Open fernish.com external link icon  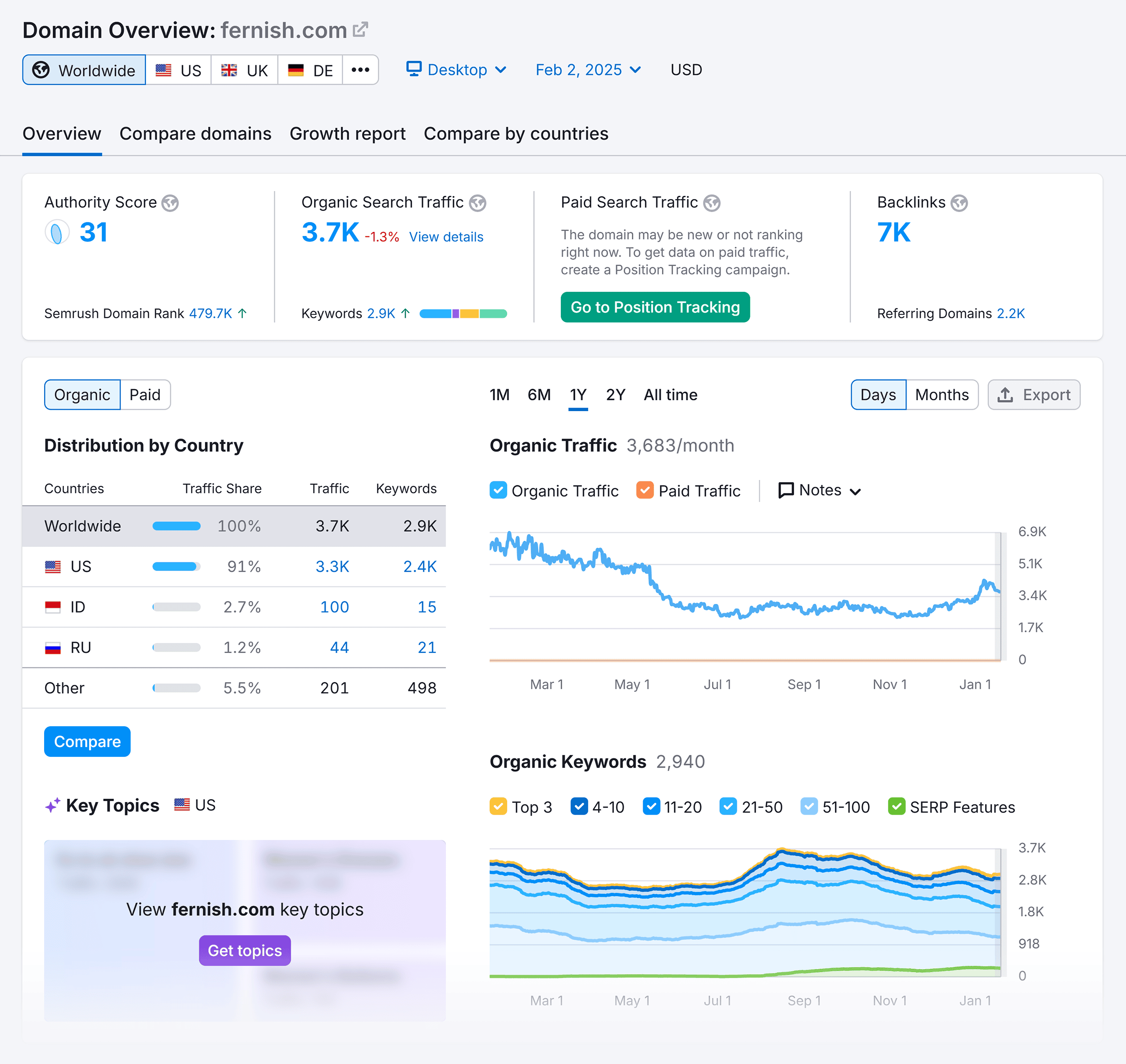tap(360, 29)
